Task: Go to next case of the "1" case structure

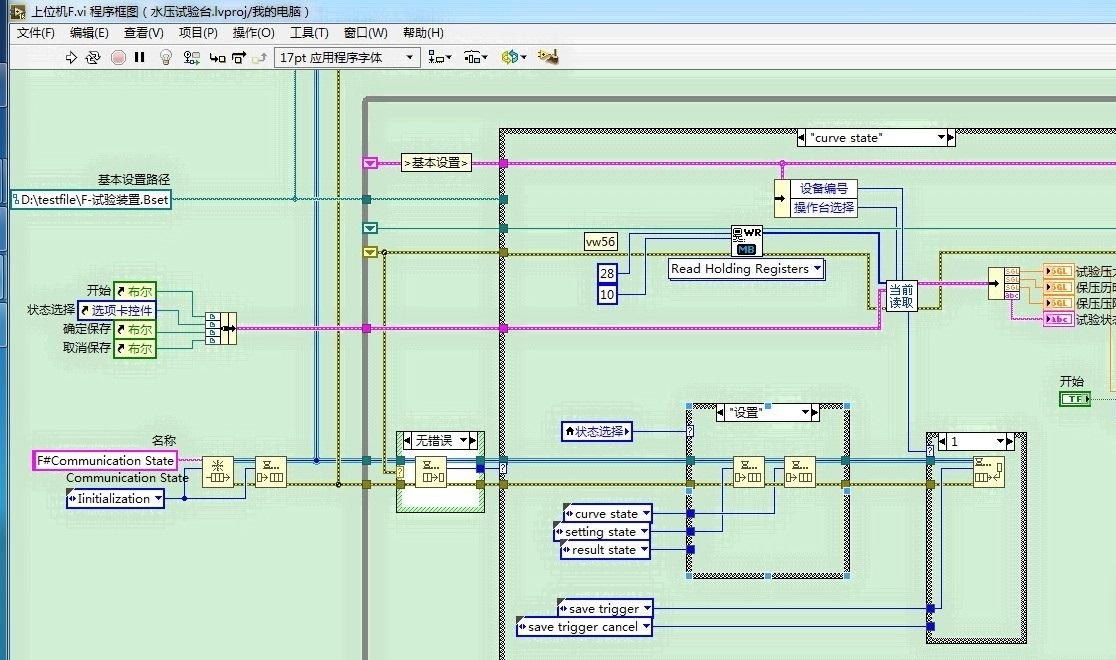Action: pos(1010,441)
